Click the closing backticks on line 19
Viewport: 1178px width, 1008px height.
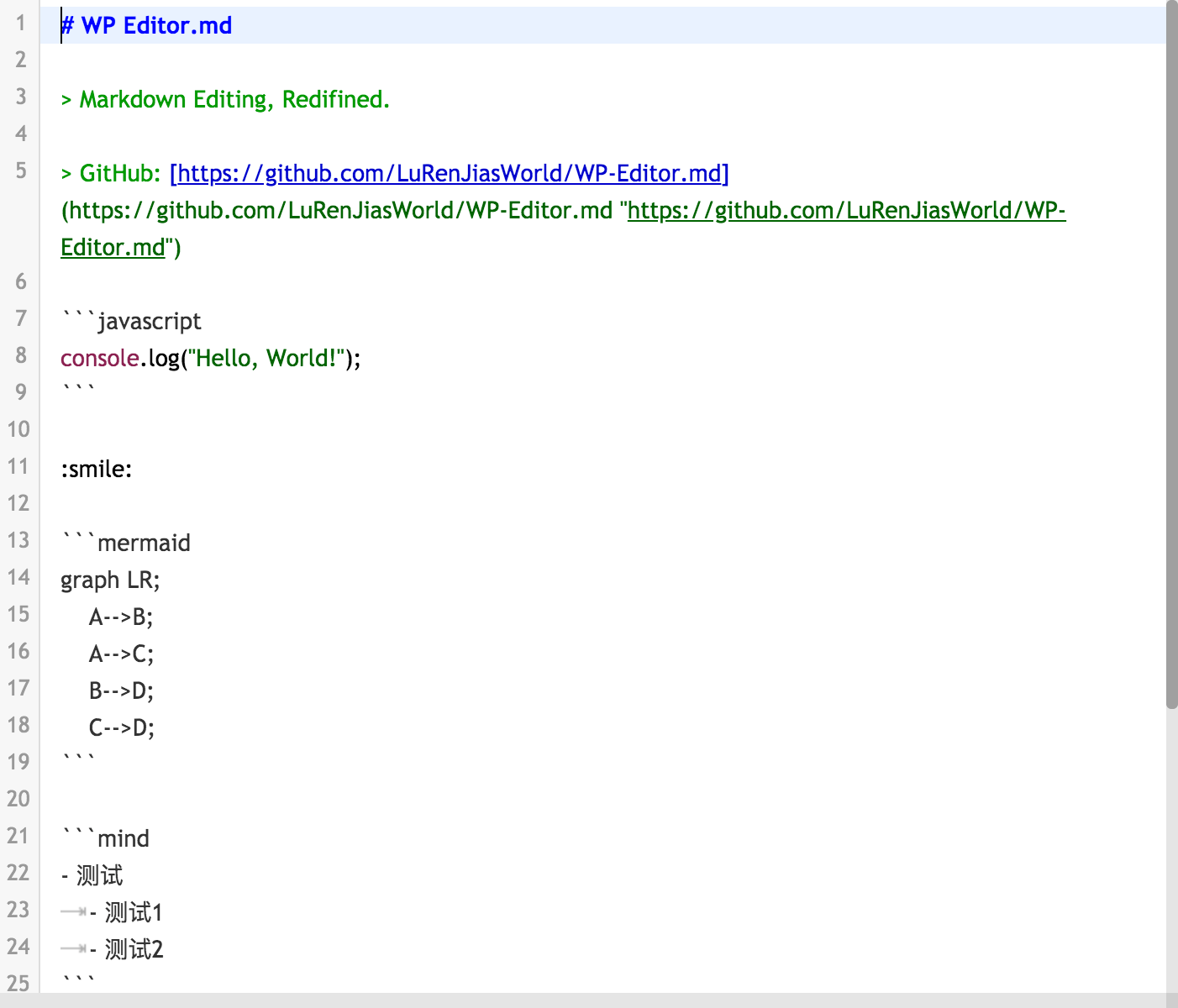[78, 759]
